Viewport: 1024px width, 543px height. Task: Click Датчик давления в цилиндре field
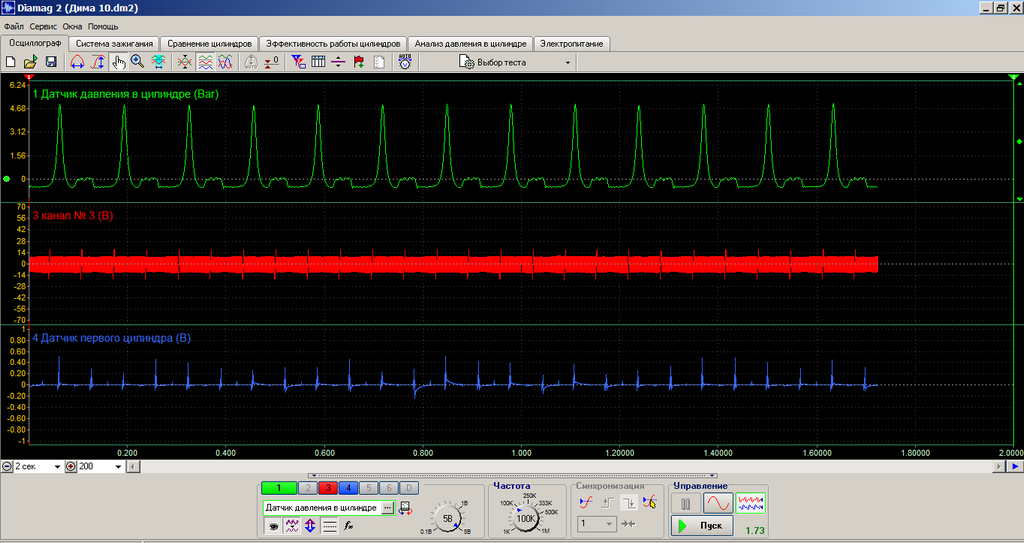coord(322,508)
